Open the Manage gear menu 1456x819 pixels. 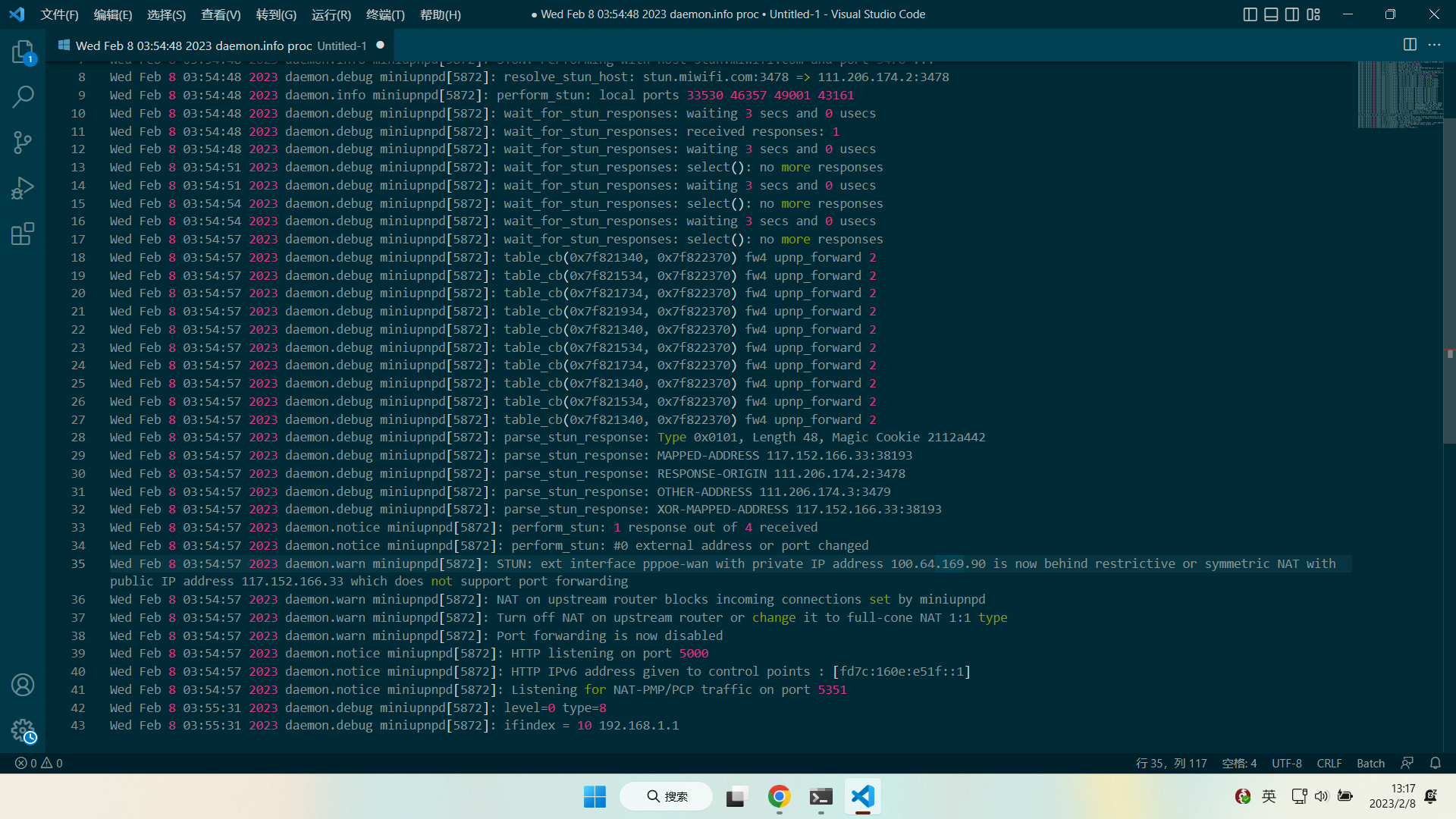pos(23,730)
